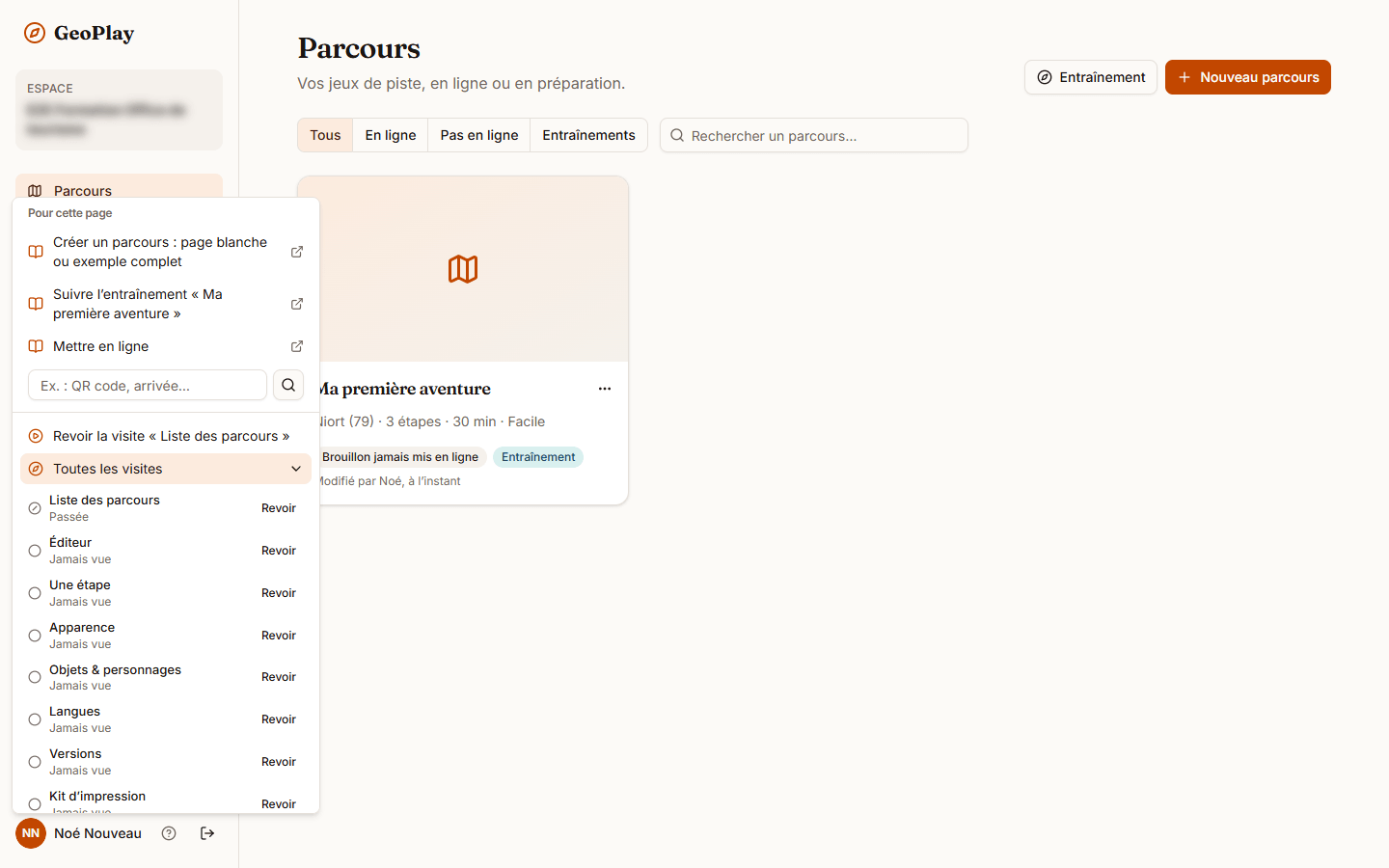Click Revoir for the Éditeur visit
The height and width of the screenshot is (868, 1389).
(x=279, y=551)
